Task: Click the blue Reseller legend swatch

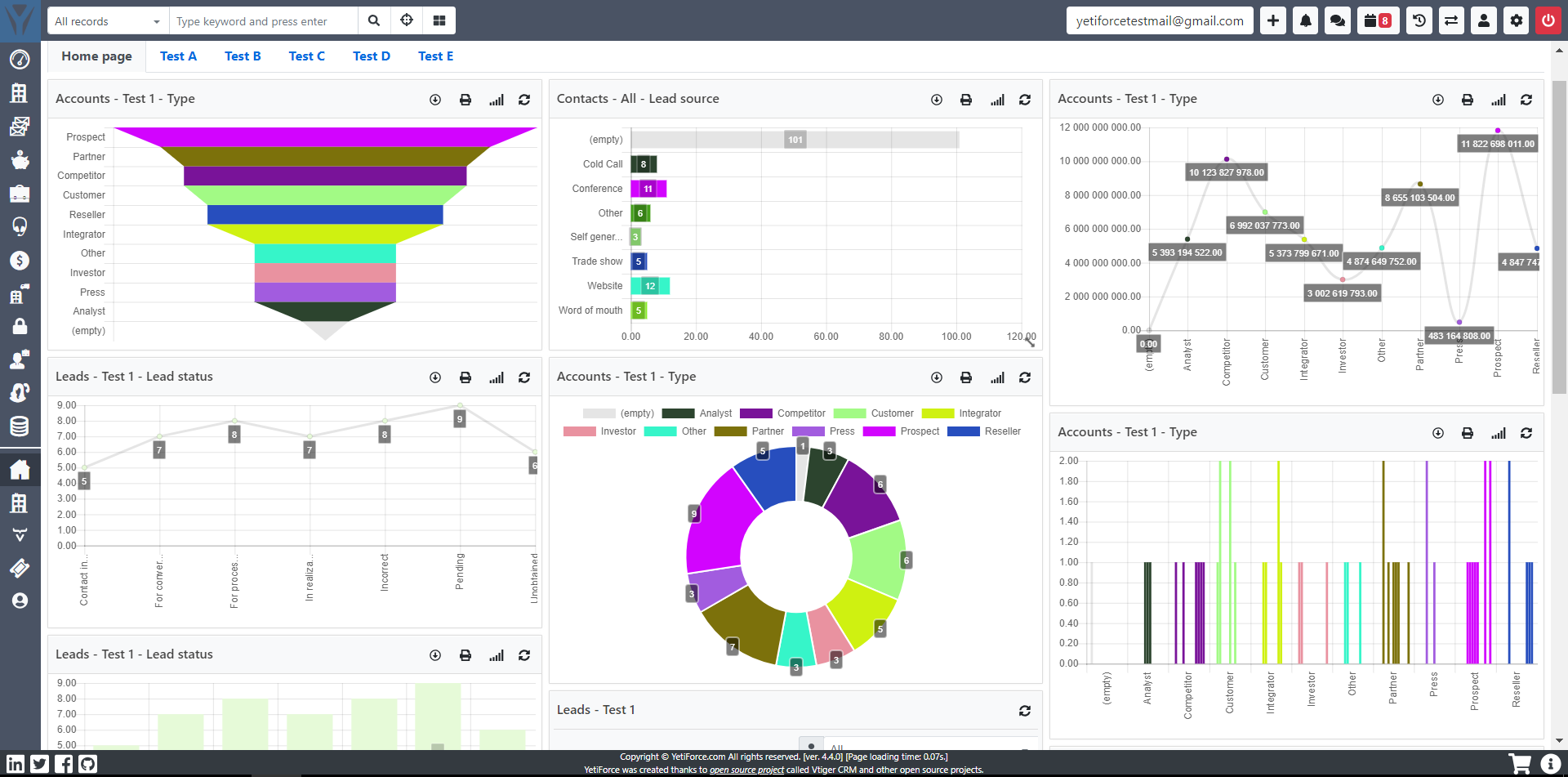Action: click(x=964, y=431)
